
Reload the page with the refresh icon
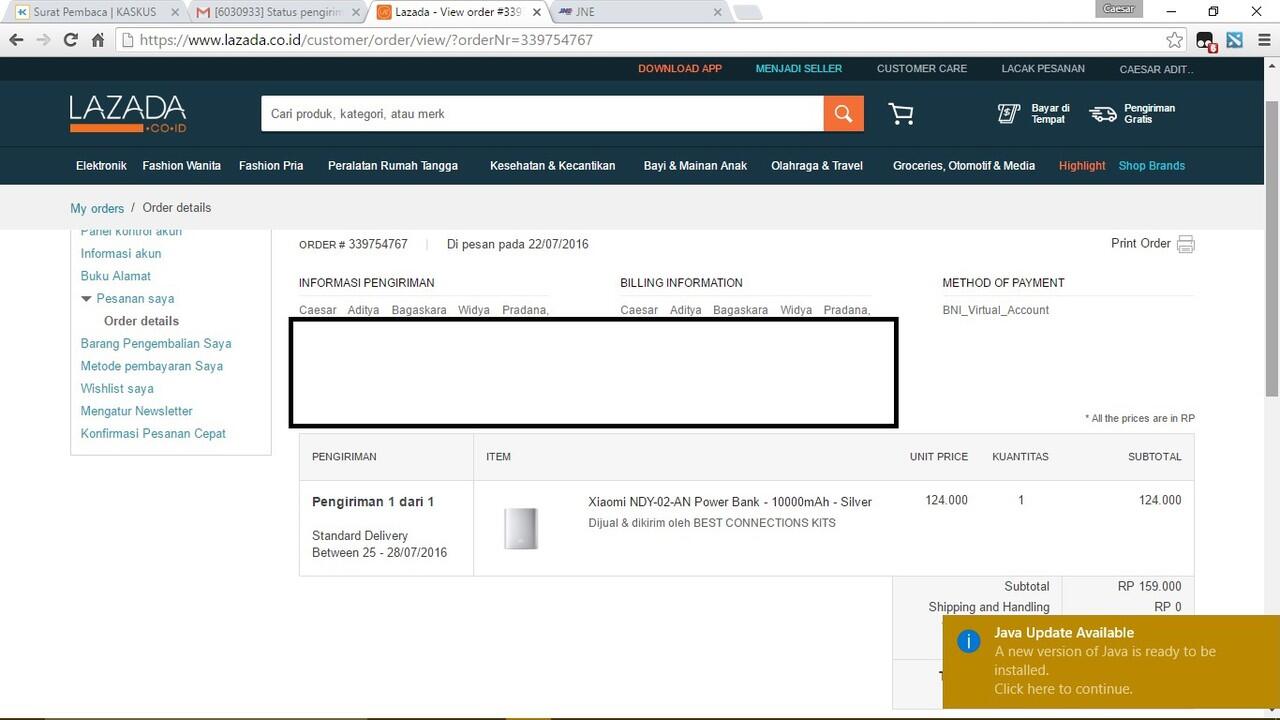[x=70, y=40]
